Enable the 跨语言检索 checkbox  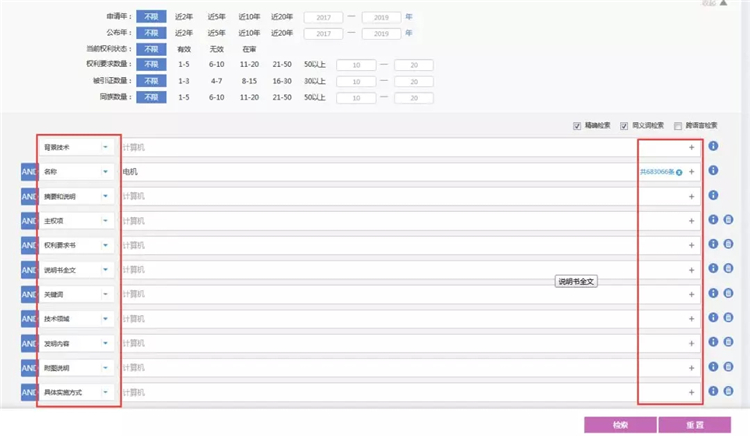(x=677, y=126)
